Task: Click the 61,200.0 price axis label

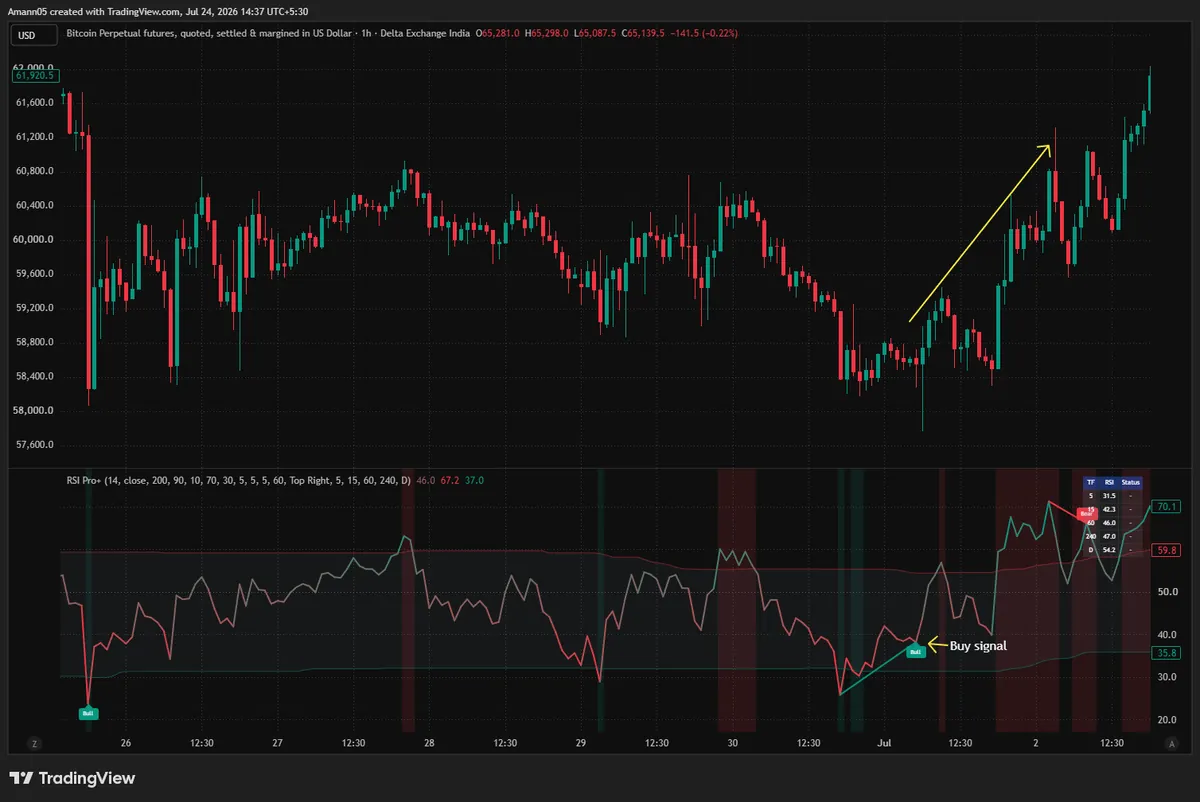Action: (34, 137)
